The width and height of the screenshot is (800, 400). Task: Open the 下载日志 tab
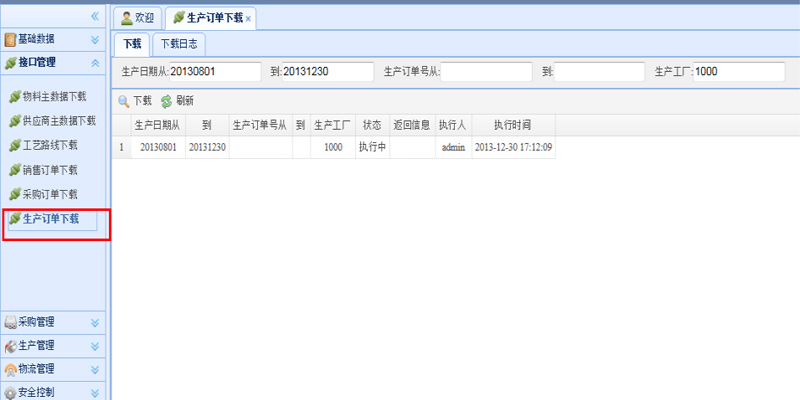coord(179,44)
